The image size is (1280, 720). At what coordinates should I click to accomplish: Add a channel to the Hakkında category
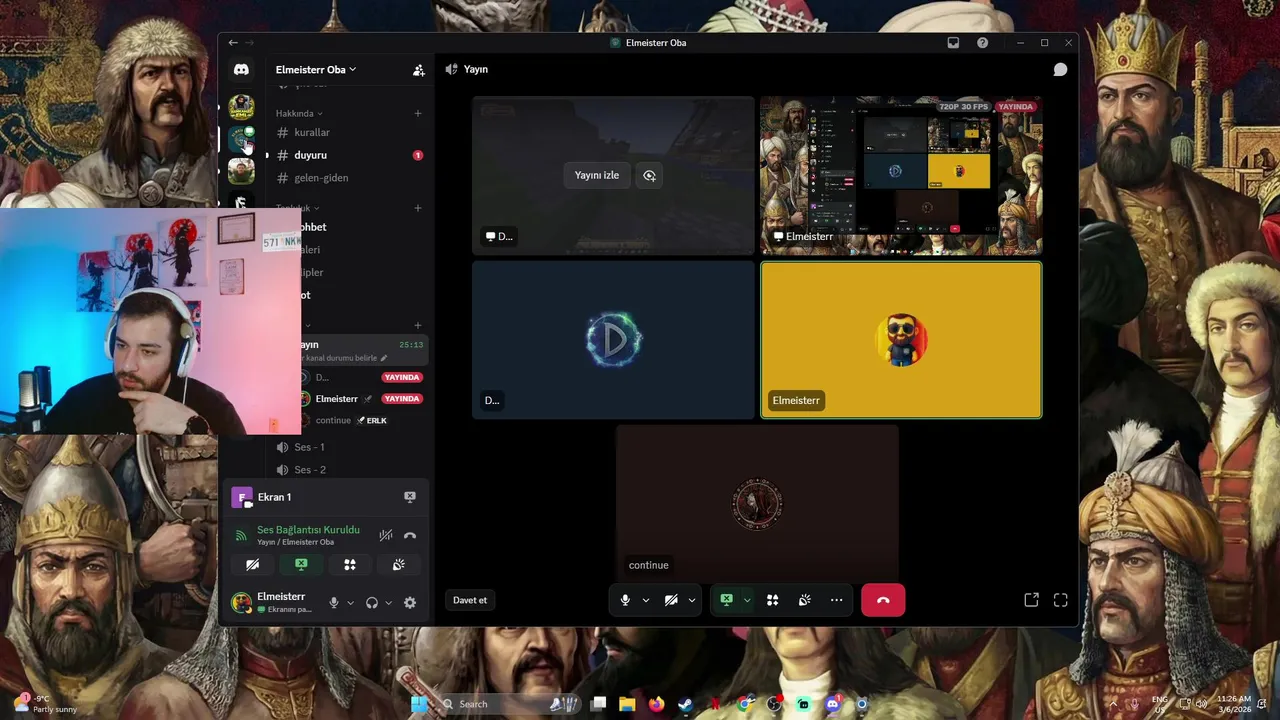[x=418, y=114]
